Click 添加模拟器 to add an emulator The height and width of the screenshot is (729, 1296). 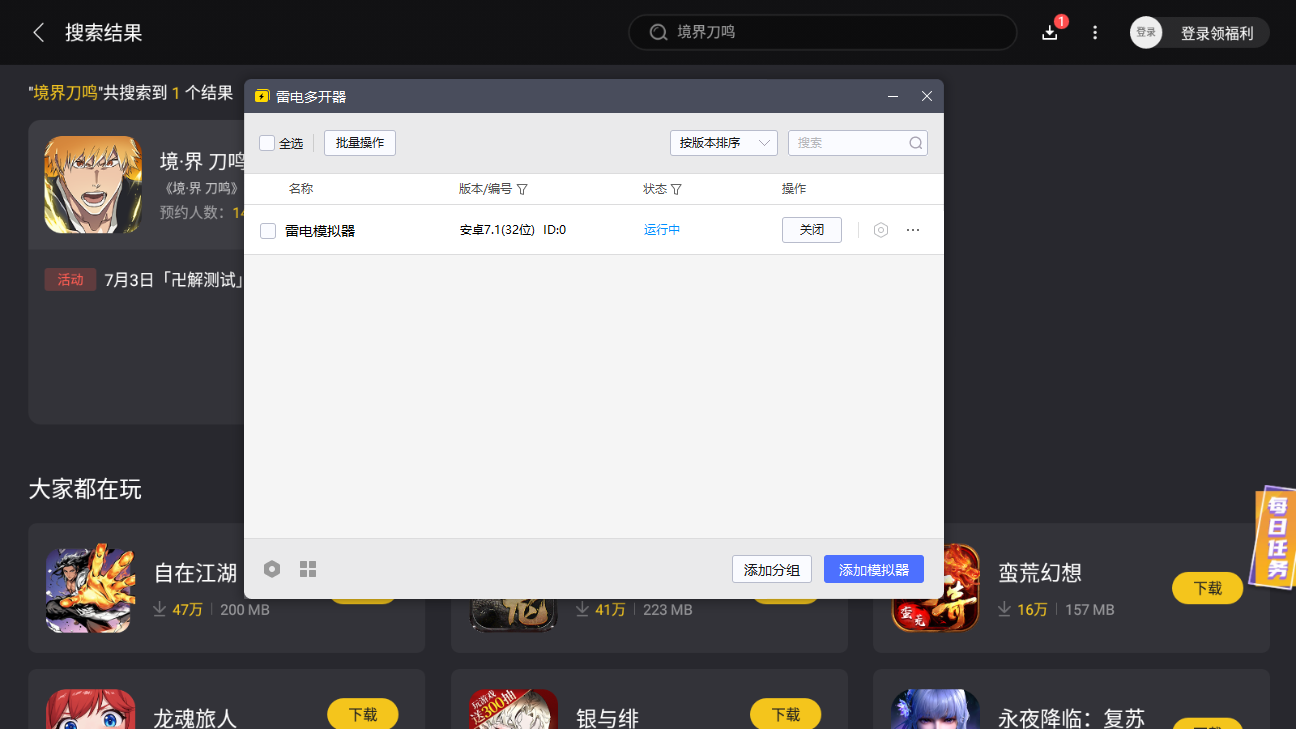coord(873,568)
